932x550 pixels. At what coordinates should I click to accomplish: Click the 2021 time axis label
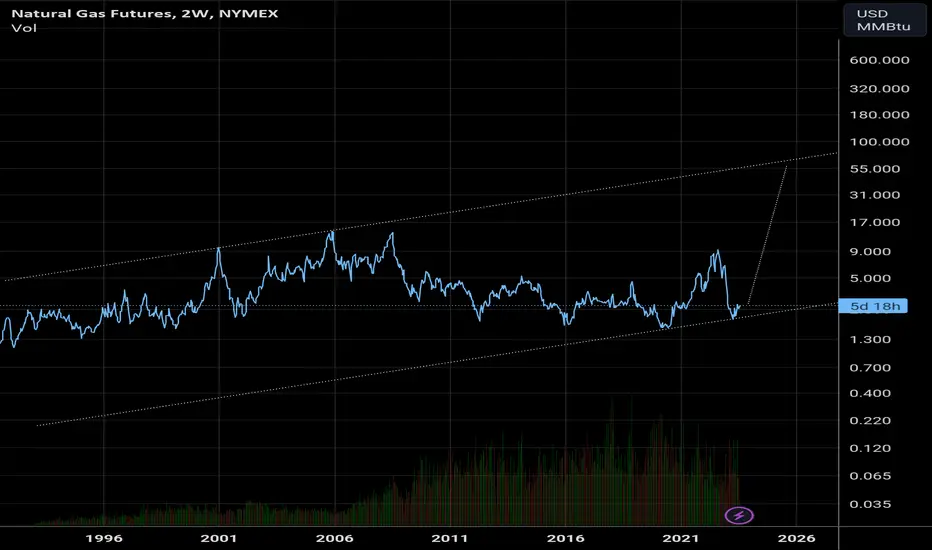681,538
